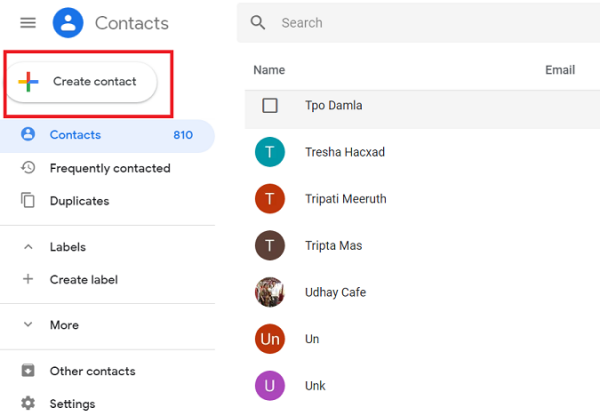Focus the Search input field
Screen dimensions: 600x416
point(400,22)
